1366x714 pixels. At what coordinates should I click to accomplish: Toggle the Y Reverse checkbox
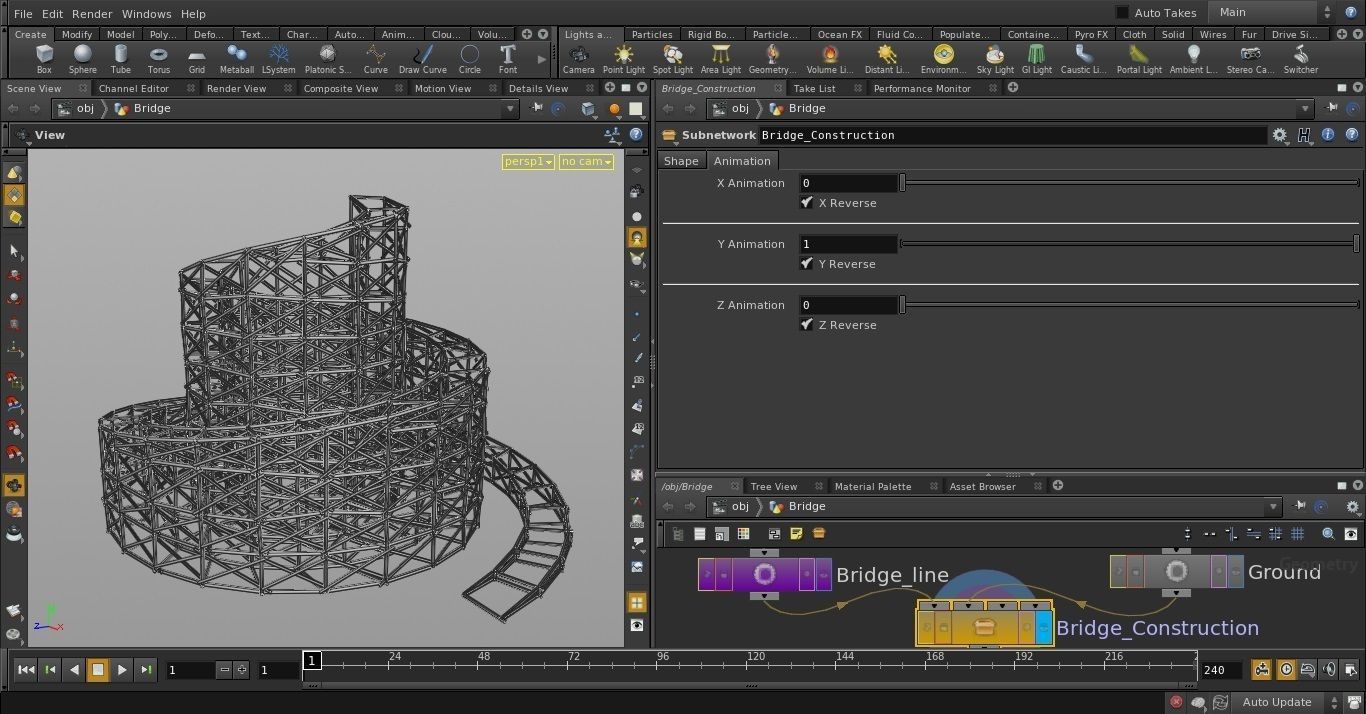pyautogui.click(x=807, y=264)
